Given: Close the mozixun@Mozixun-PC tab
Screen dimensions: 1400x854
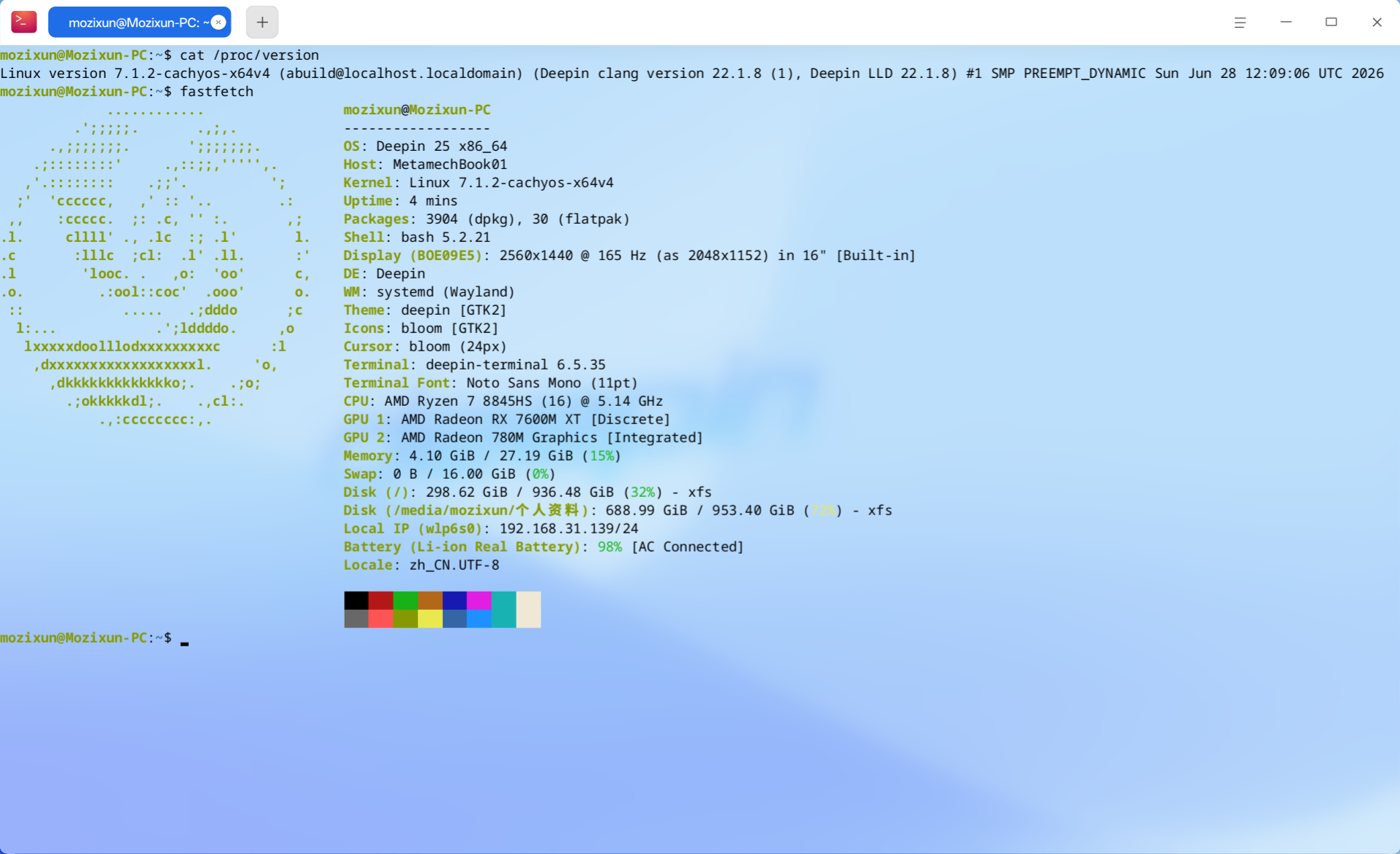Looking at the screenshot, I should [218, 23].
